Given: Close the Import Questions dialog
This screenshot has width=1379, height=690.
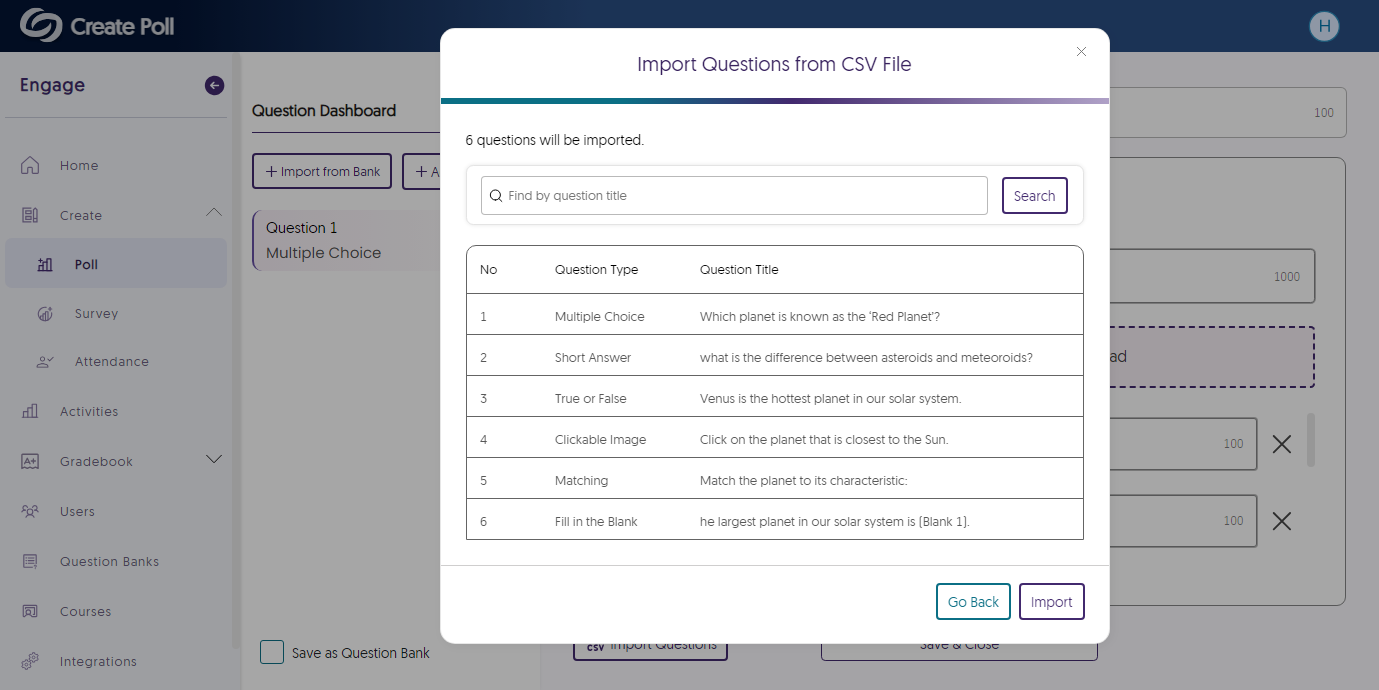Looking at the screenshot, I should 1081,52.
